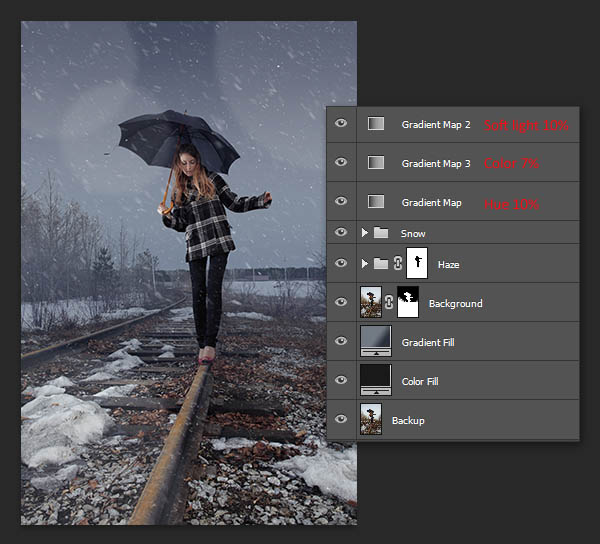
Task: Click the Gradient Map 3 adjustment icon
Action: pos(376,163)
